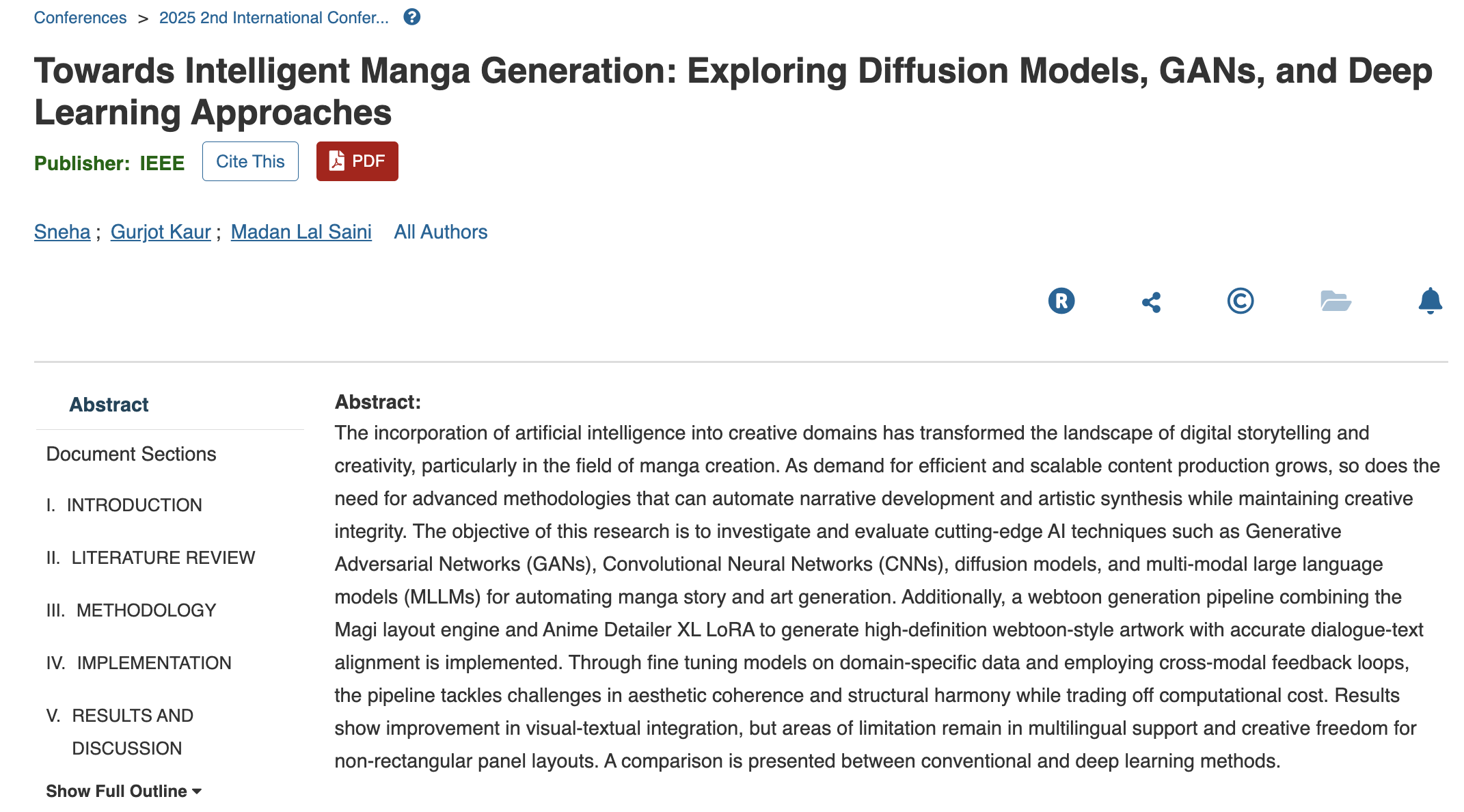Click the help question mark icon
Image resolution: width=1464 pixels, height=812 pixels.
tap(411, 17)
